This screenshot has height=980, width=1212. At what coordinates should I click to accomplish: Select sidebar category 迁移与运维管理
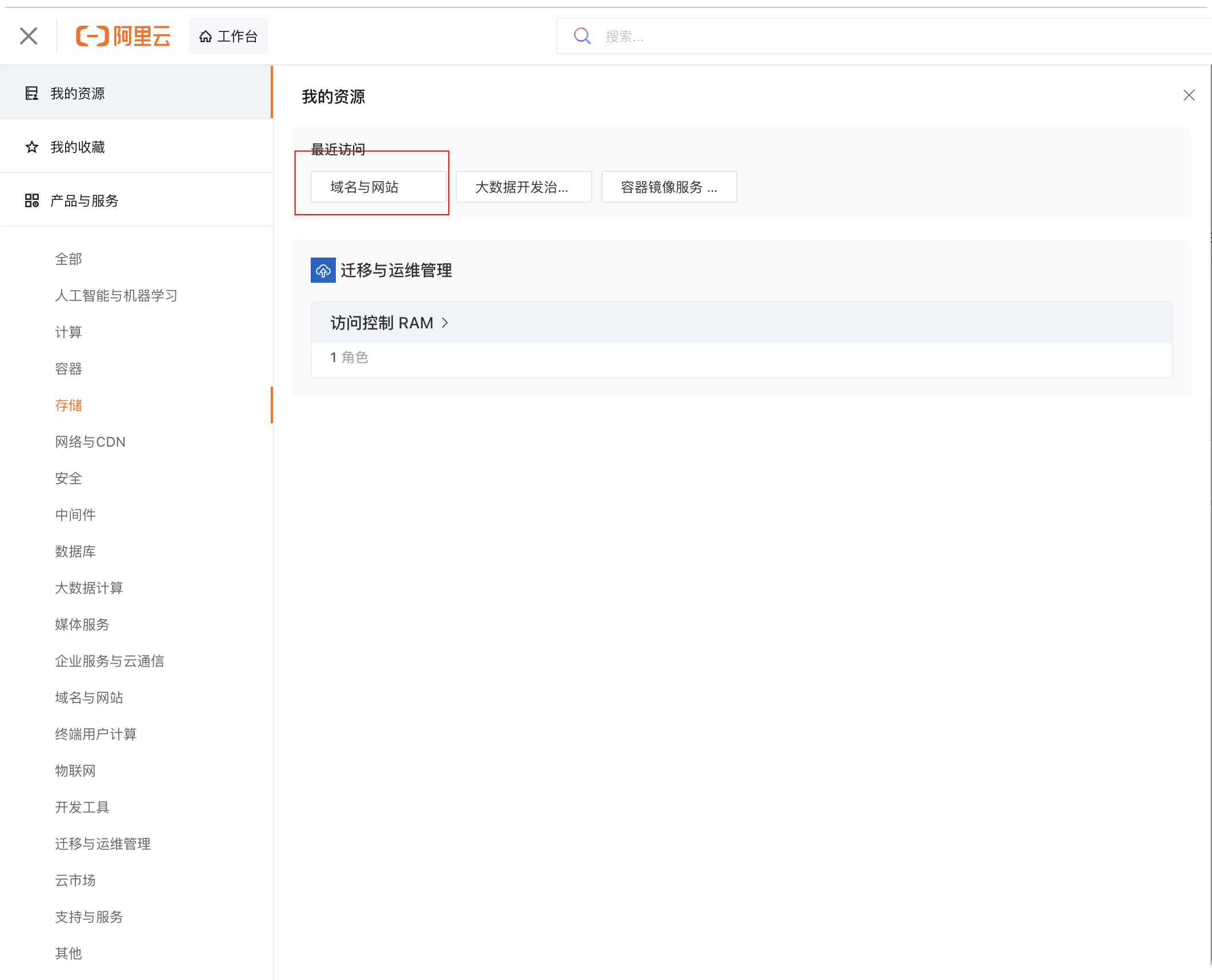103,844
